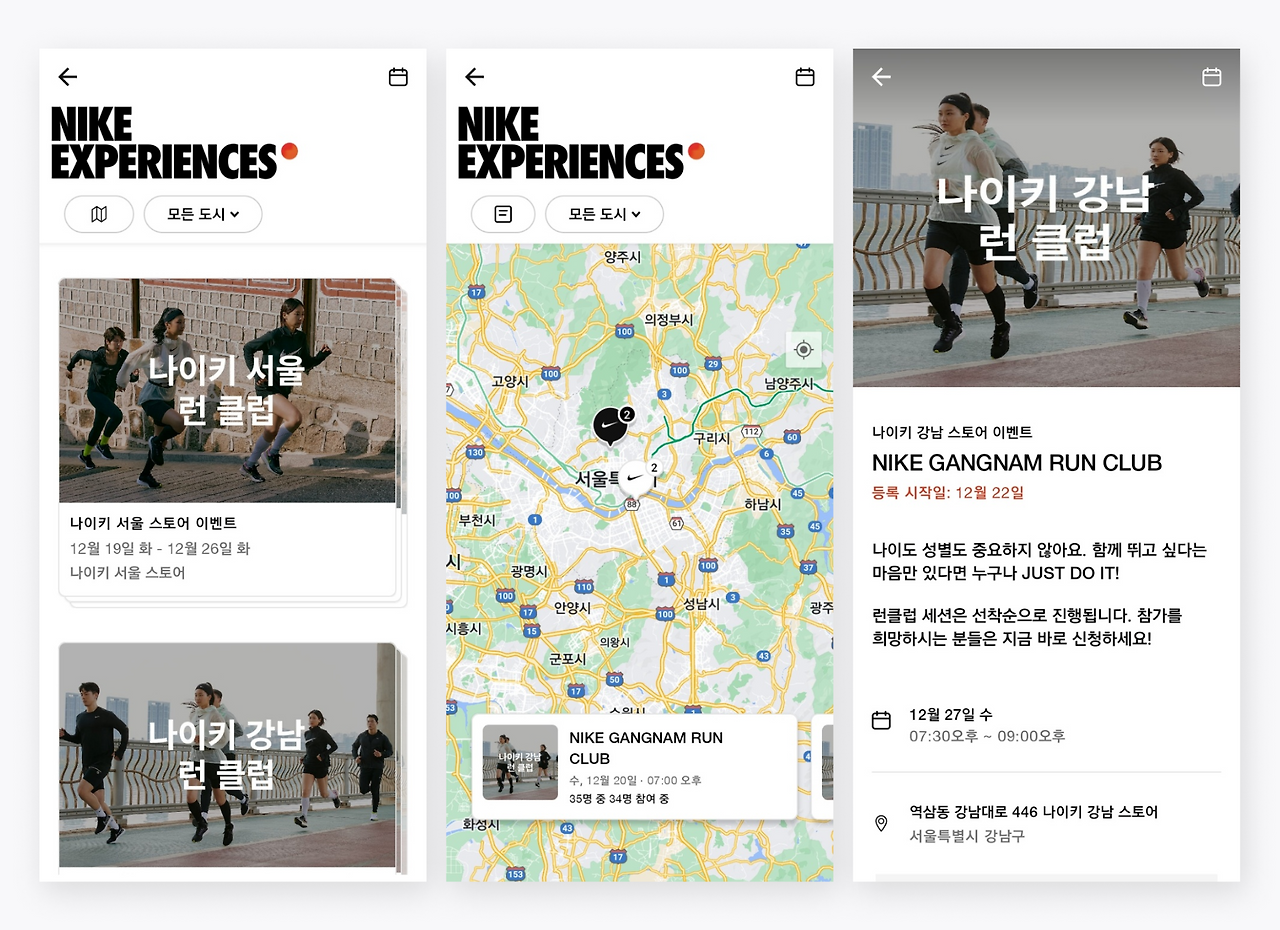
Task: Select the NIKE GANGNAM RUN CLUB detail heading
Action: [x=1017, y=463]
